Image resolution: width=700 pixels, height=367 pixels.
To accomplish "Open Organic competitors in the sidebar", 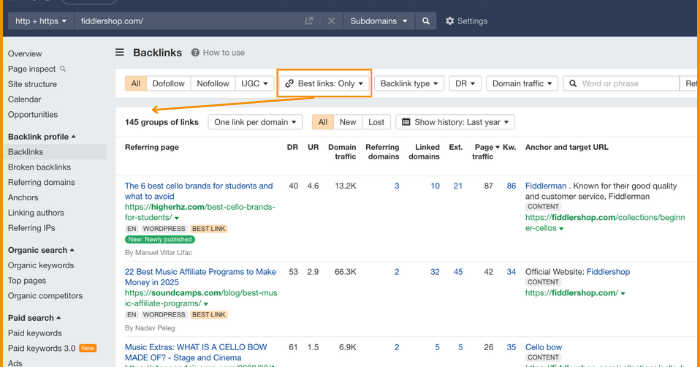I will pos(45,296).
